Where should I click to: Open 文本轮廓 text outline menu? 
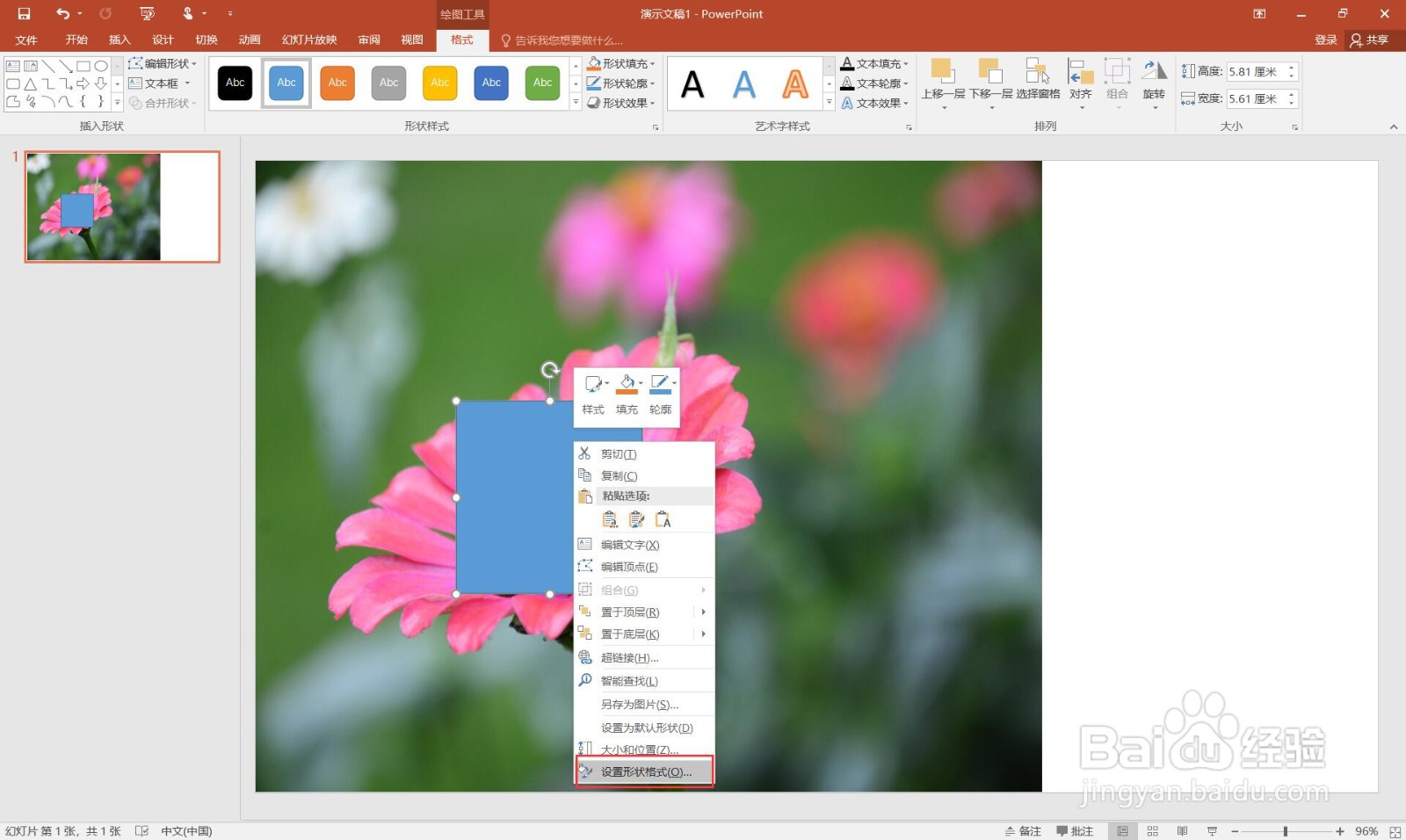pos(874,83)
